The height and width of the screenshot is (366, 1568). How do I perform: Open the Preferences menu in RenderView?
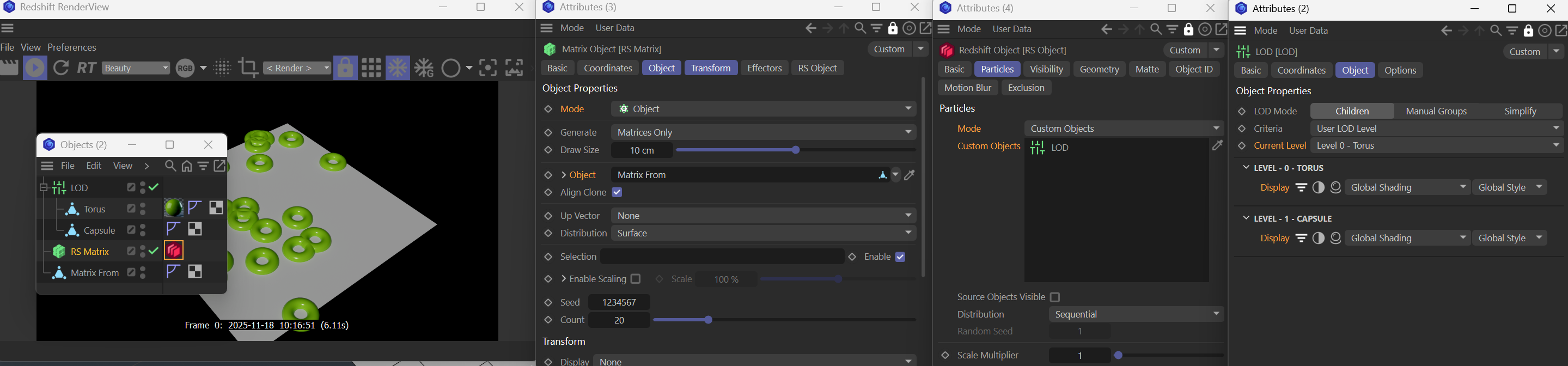pyautogui.click(x=72, y=47)
